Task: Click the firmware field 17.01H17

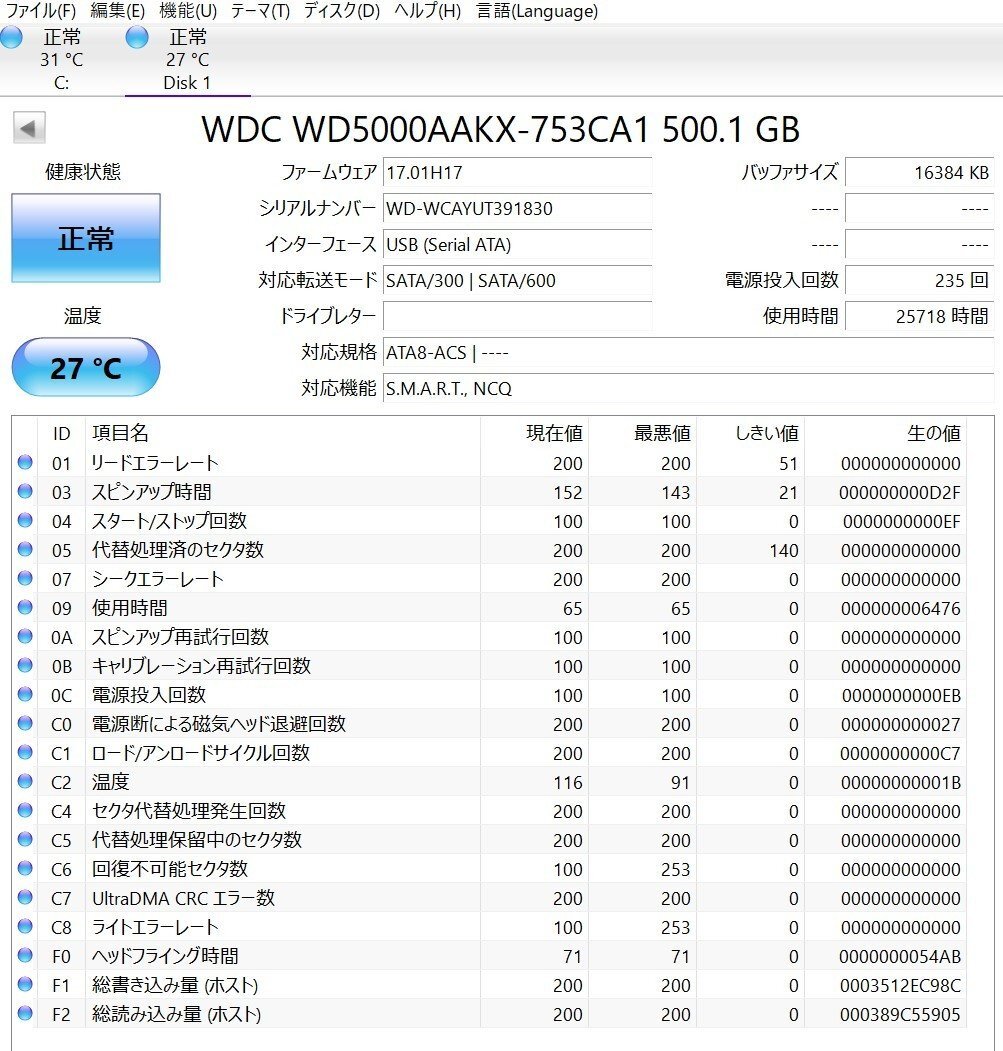Action: (x=517, y=172)
